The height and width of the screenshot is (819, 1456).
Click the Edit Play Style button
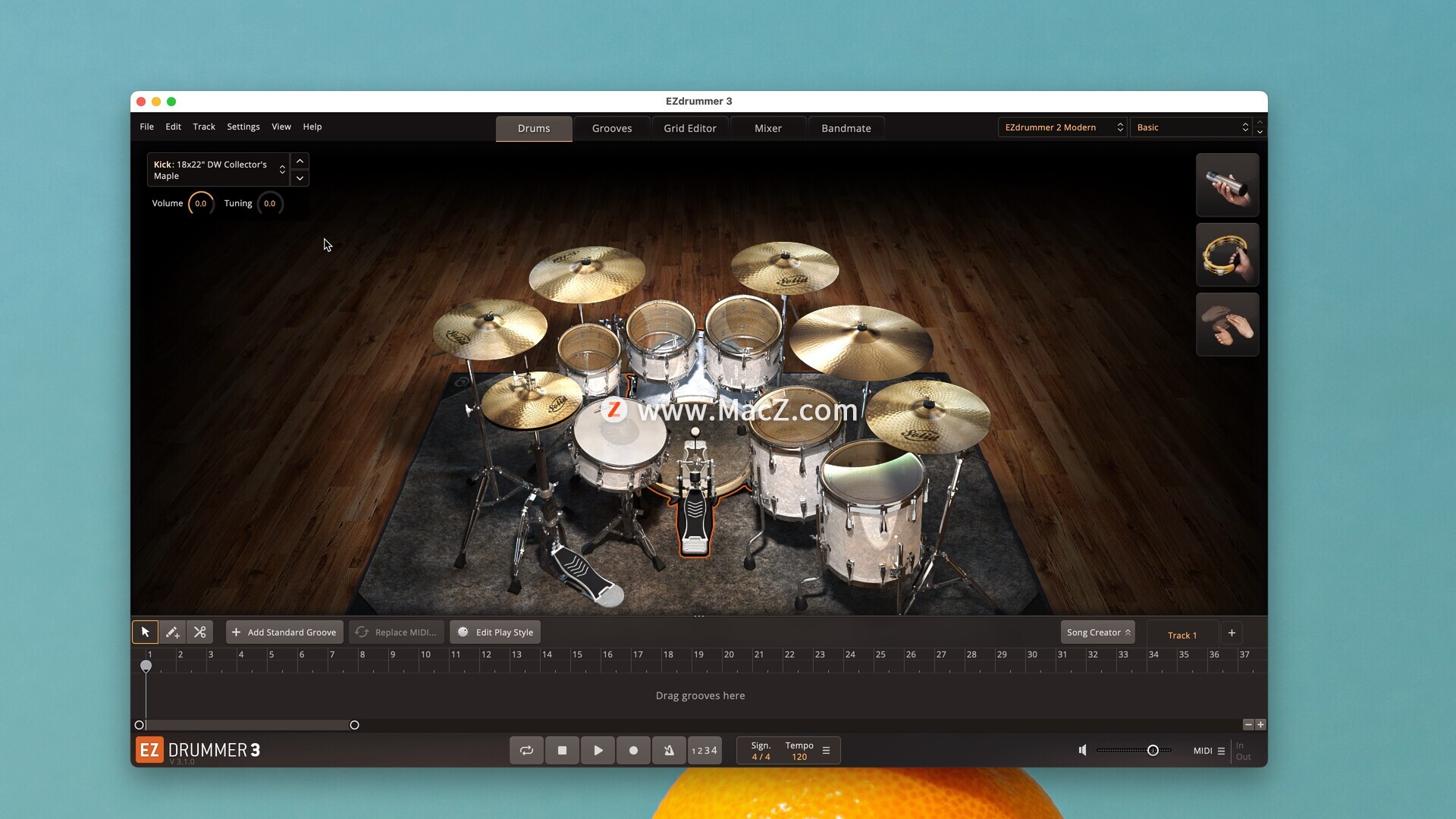click(495, 632)
